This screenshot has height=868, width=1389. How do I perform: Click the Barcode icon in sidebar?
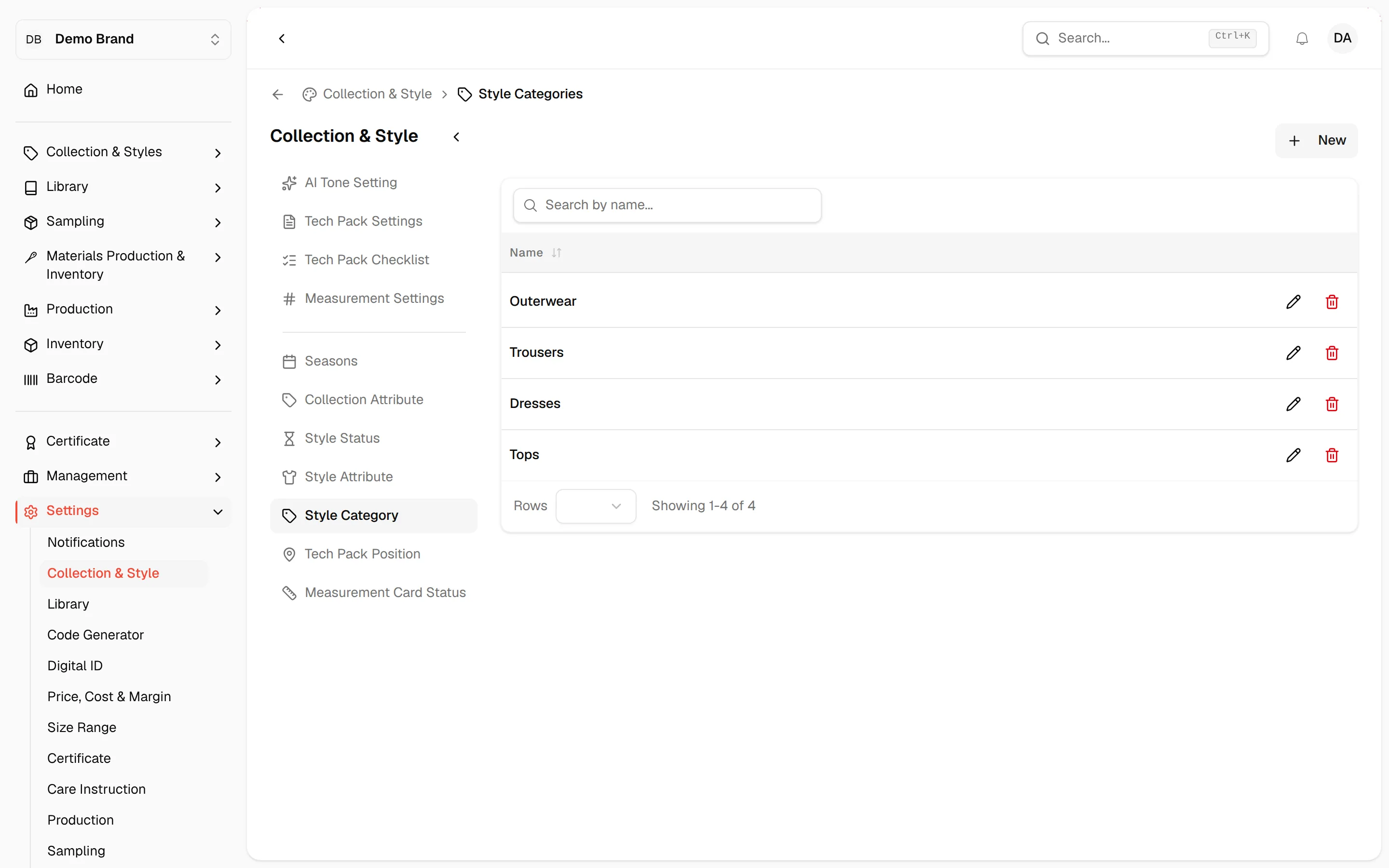tap(31, 379)
